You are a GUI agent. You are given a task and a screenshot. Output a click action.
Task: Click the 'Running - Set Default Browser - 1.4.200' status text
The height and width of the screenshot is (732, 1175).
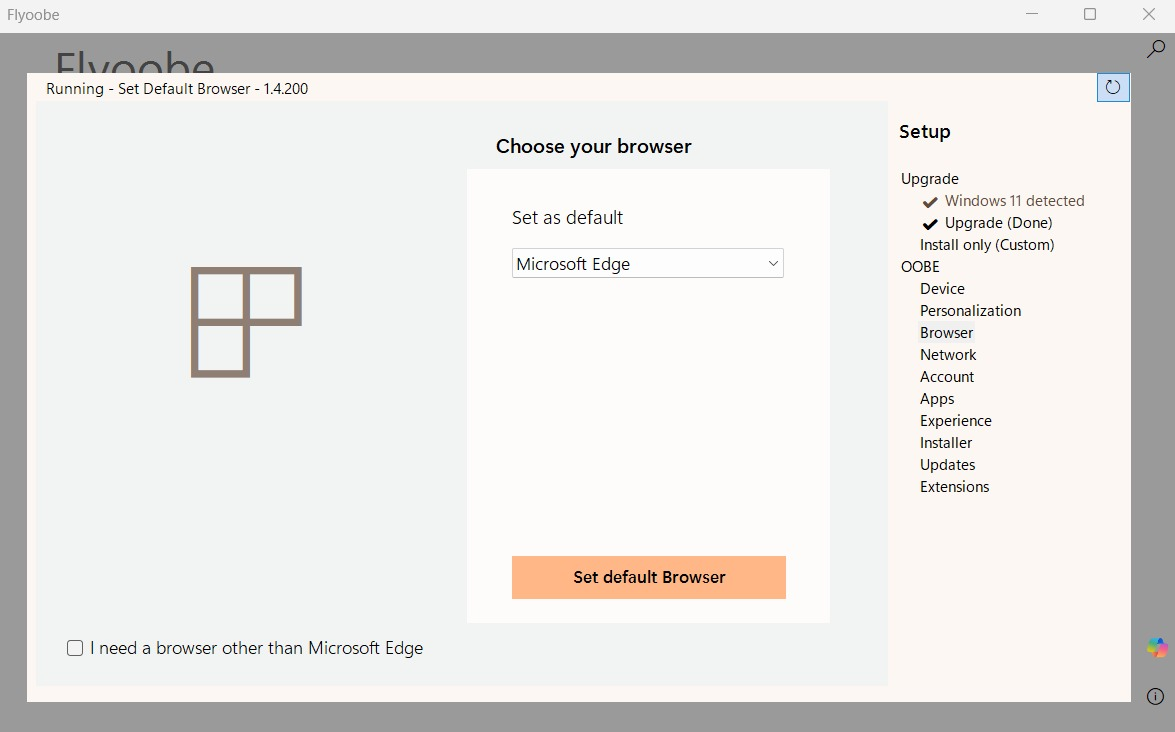pos(177,88)
